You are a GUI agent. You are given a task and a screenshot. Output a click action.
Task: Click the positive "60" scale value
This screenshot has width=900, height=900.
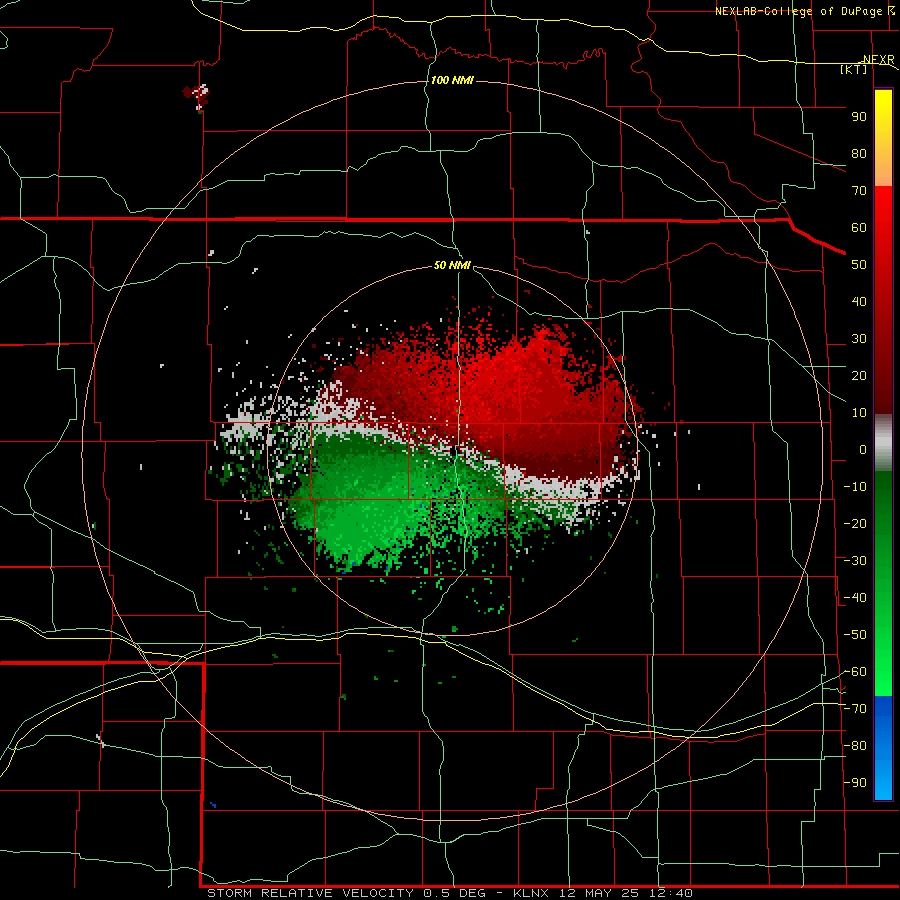point(859,228)
